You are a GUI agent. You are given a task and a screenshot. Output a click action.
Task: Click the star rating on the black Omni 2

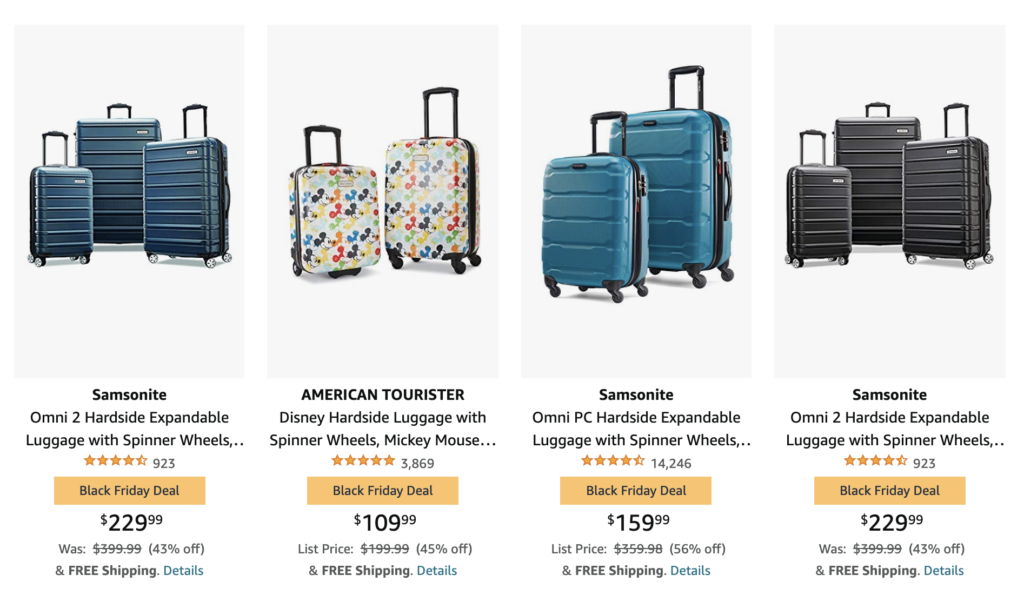tap(875, 462)
